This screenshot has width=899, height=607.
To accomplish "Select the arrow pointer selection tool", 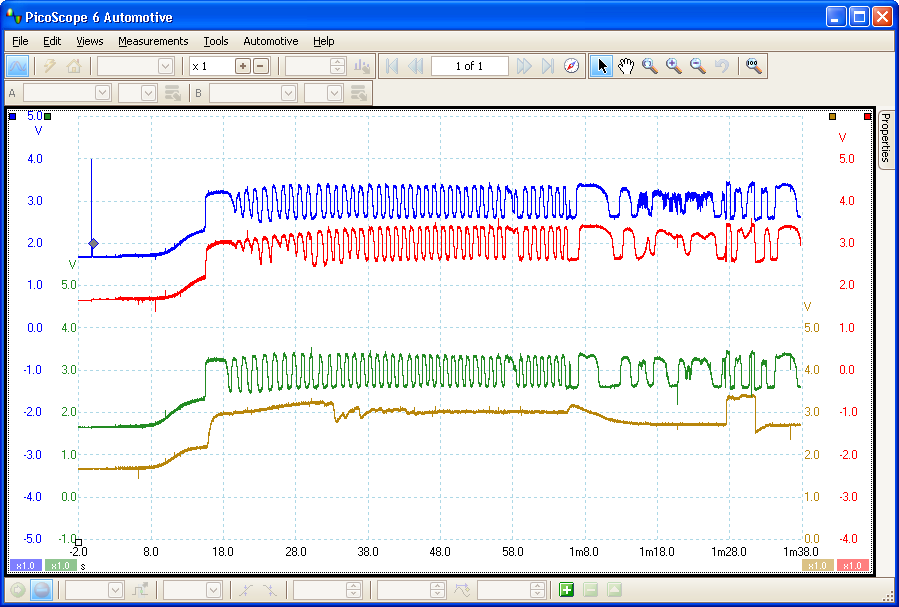I will coord(601,66).
